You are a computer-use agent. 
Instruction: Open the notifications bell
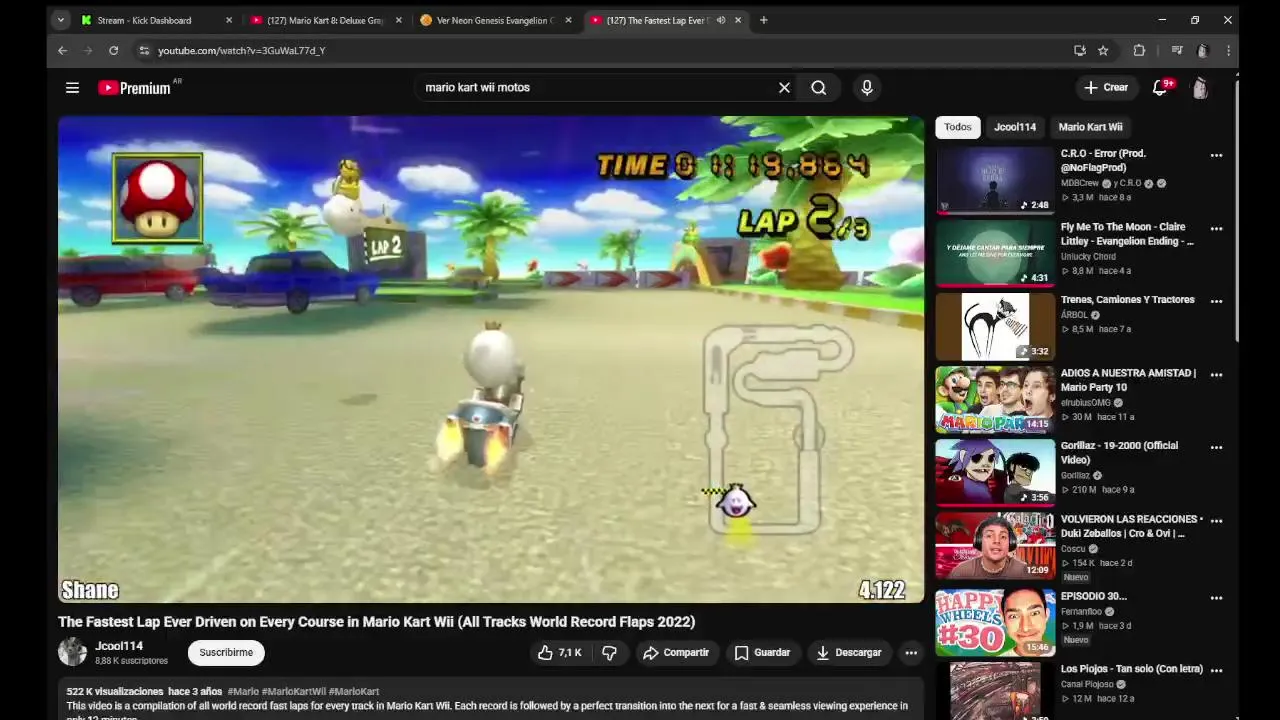pos(1161,88)
